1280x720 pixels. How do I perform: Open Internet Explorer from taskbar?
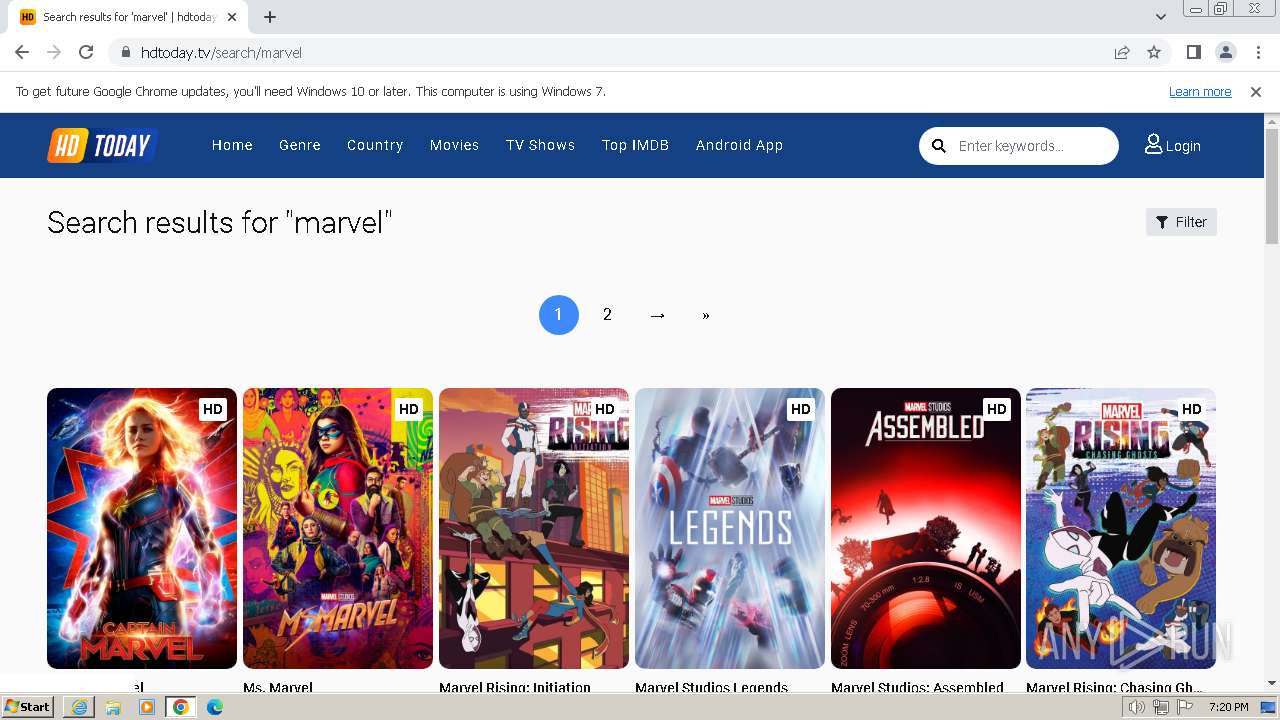[x=79, y=707]
